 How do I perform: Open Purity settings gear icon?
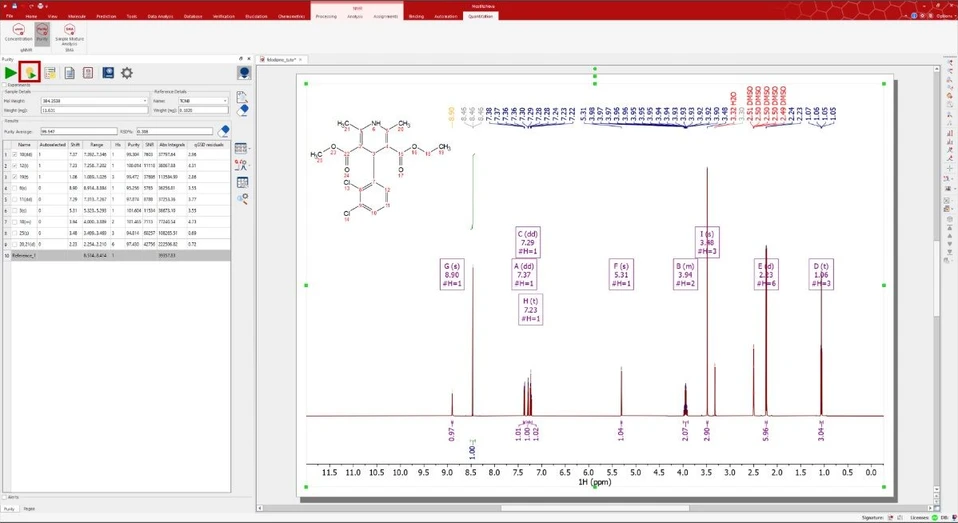pos(126,73)
